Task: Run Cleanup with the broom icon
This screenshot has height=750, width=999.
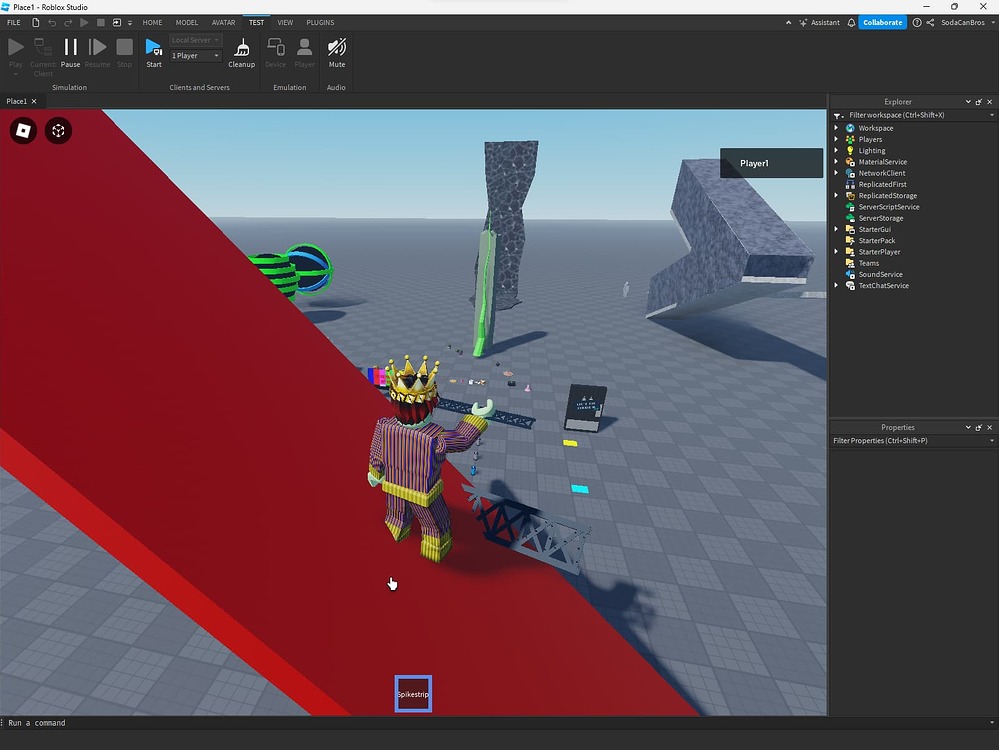Action: click(241, 48)
